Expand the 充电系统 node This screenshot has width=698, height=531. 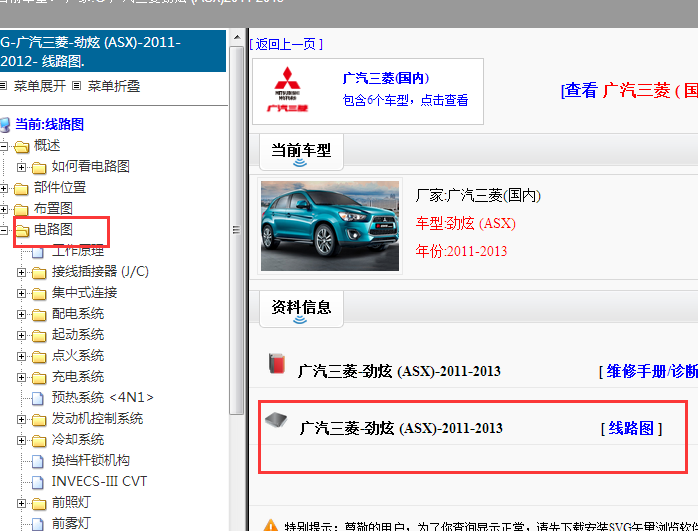click(21, 377)
